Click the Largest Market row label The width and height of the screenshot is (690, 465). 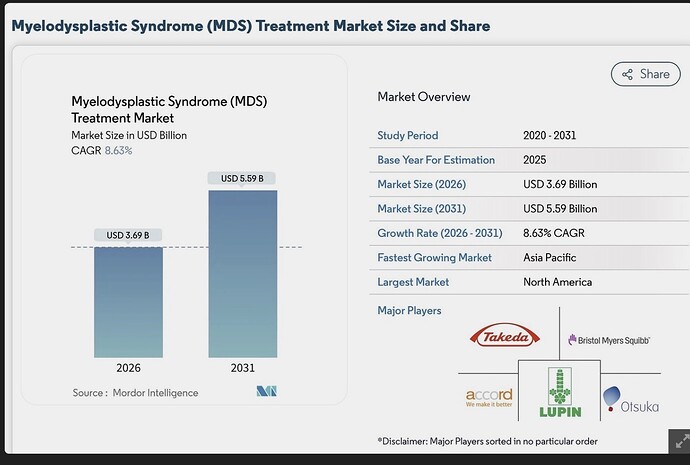[413, 282]
